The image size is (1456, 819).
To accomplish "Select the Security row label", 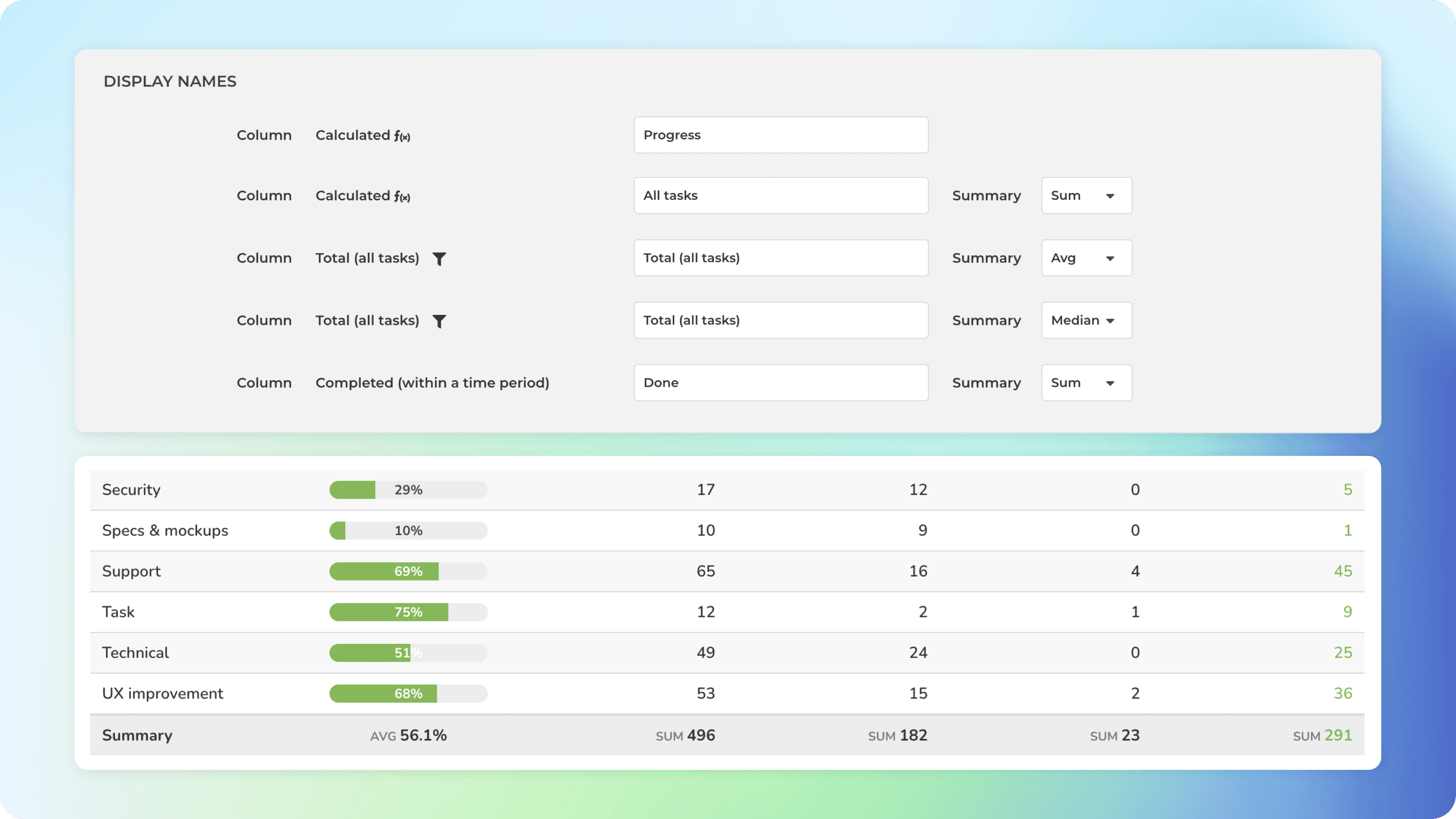I will coord(131,490).
